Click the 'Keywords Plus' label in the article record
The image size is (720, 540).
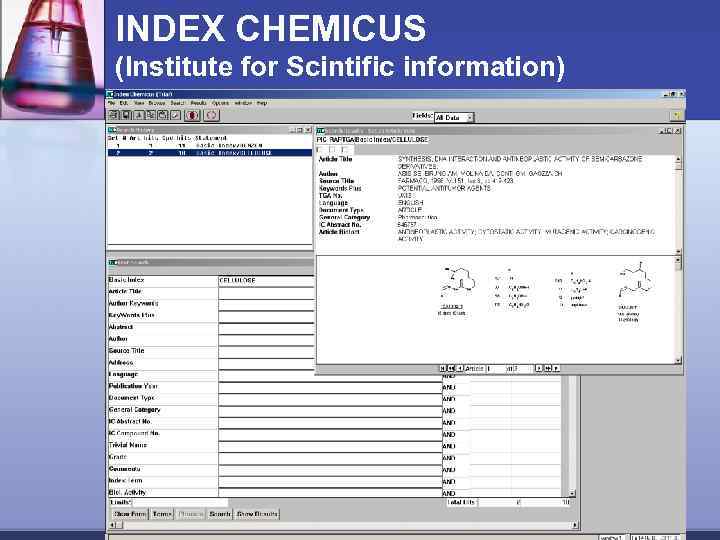[340, 188]
